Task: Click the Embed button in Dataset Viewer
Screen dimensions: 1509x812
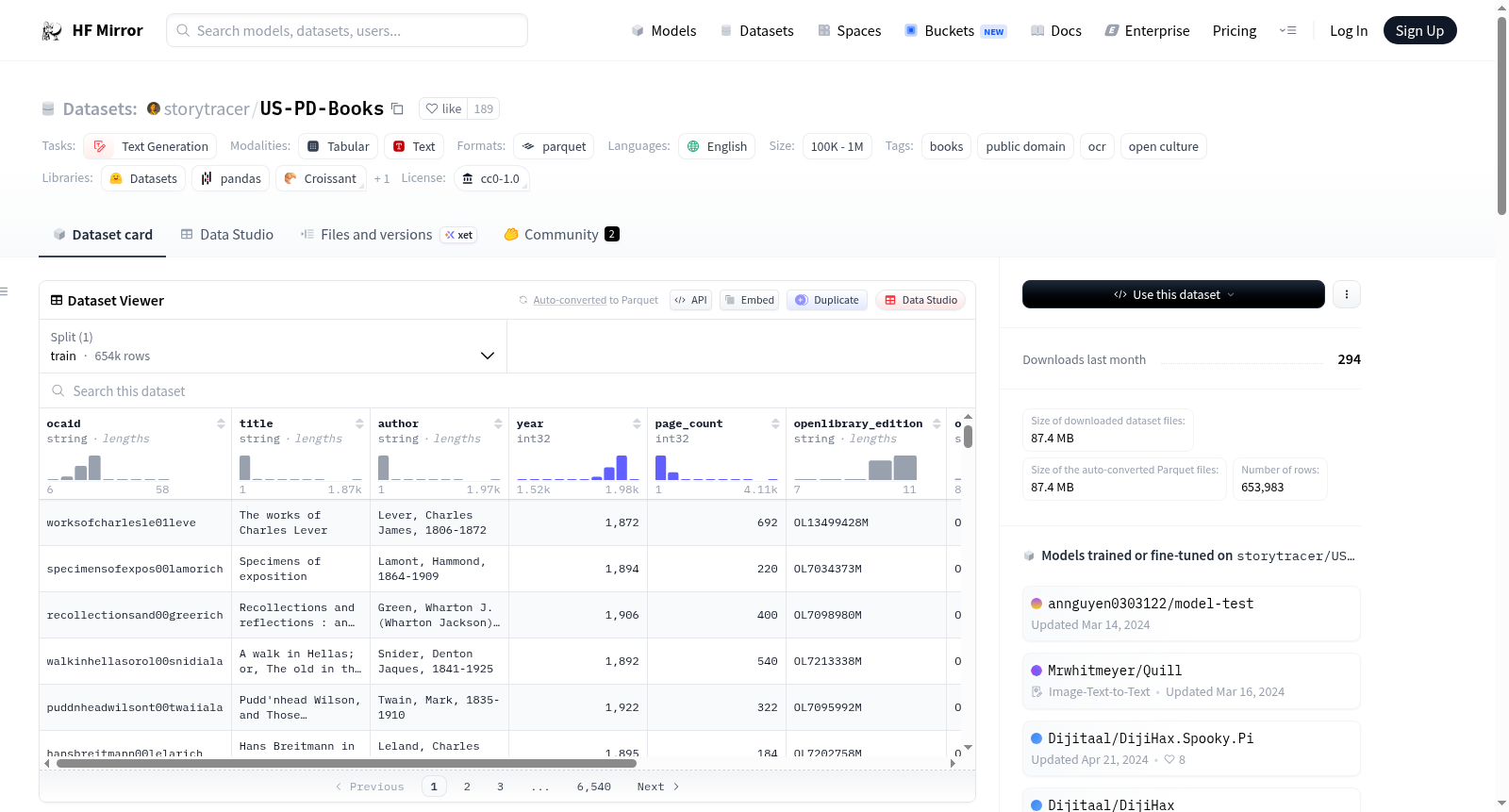Action: (749, 300)
